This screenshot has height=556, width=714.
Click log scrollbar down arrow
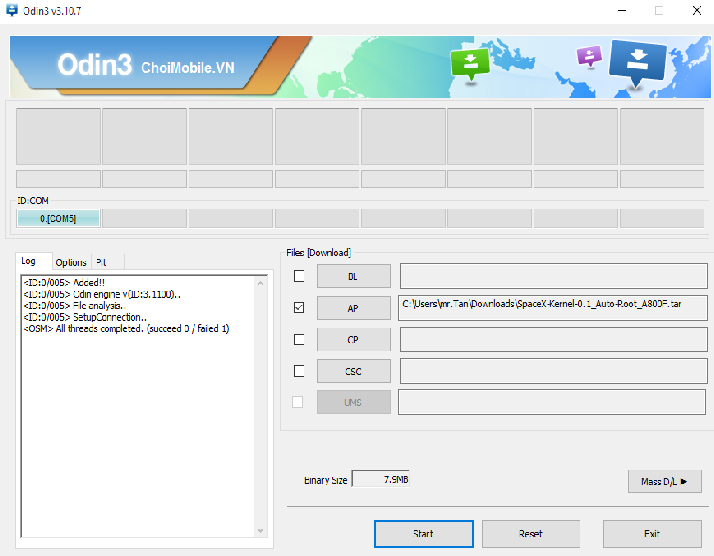click(260, 530)
